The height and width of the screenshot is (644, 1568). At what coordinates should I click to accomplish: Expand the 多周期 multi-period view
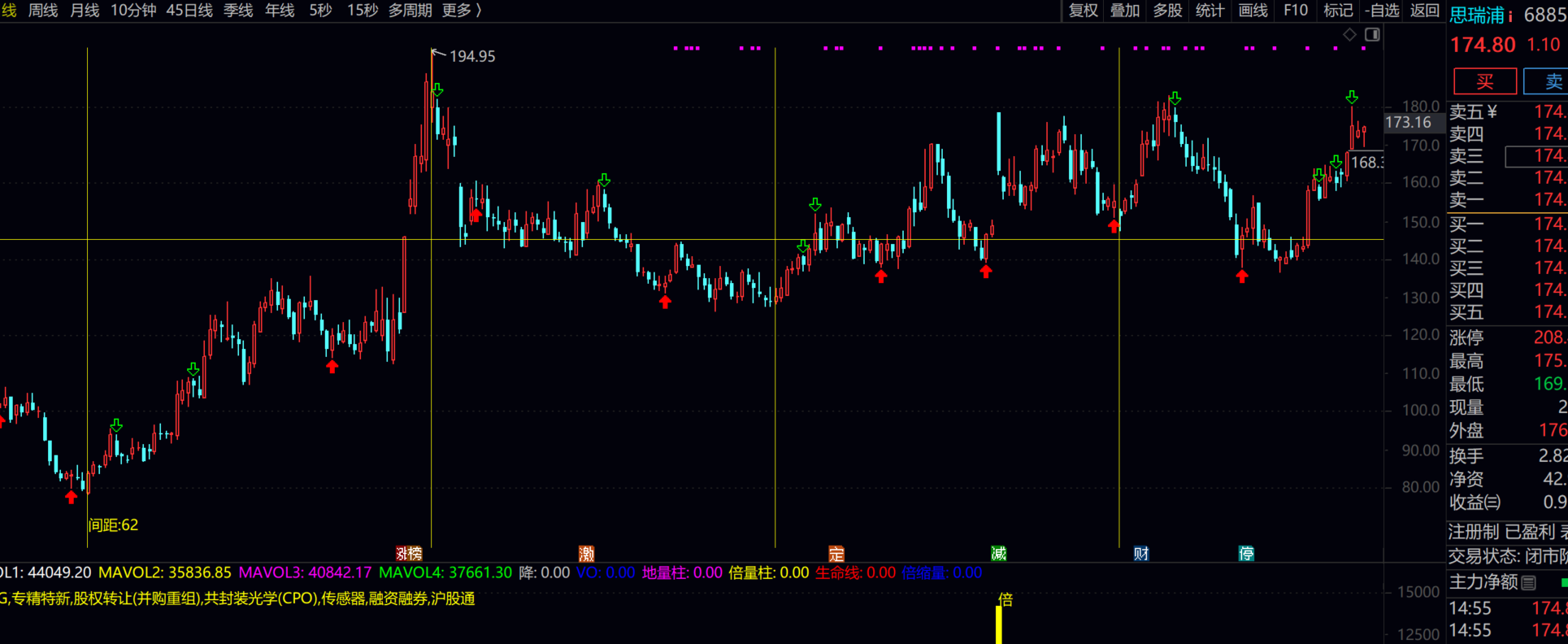410,11
